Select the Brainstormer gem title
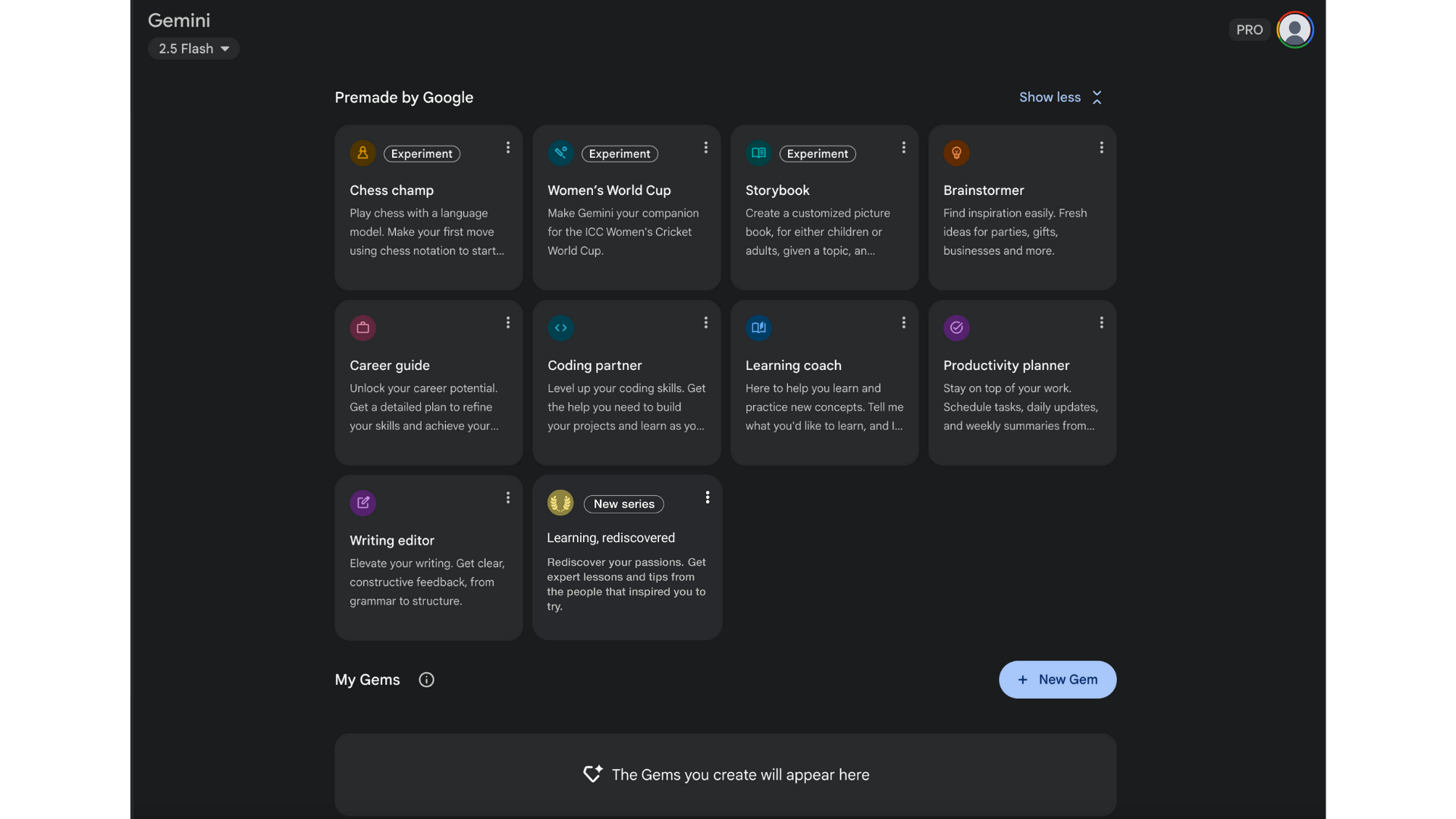 pos(984,190)
